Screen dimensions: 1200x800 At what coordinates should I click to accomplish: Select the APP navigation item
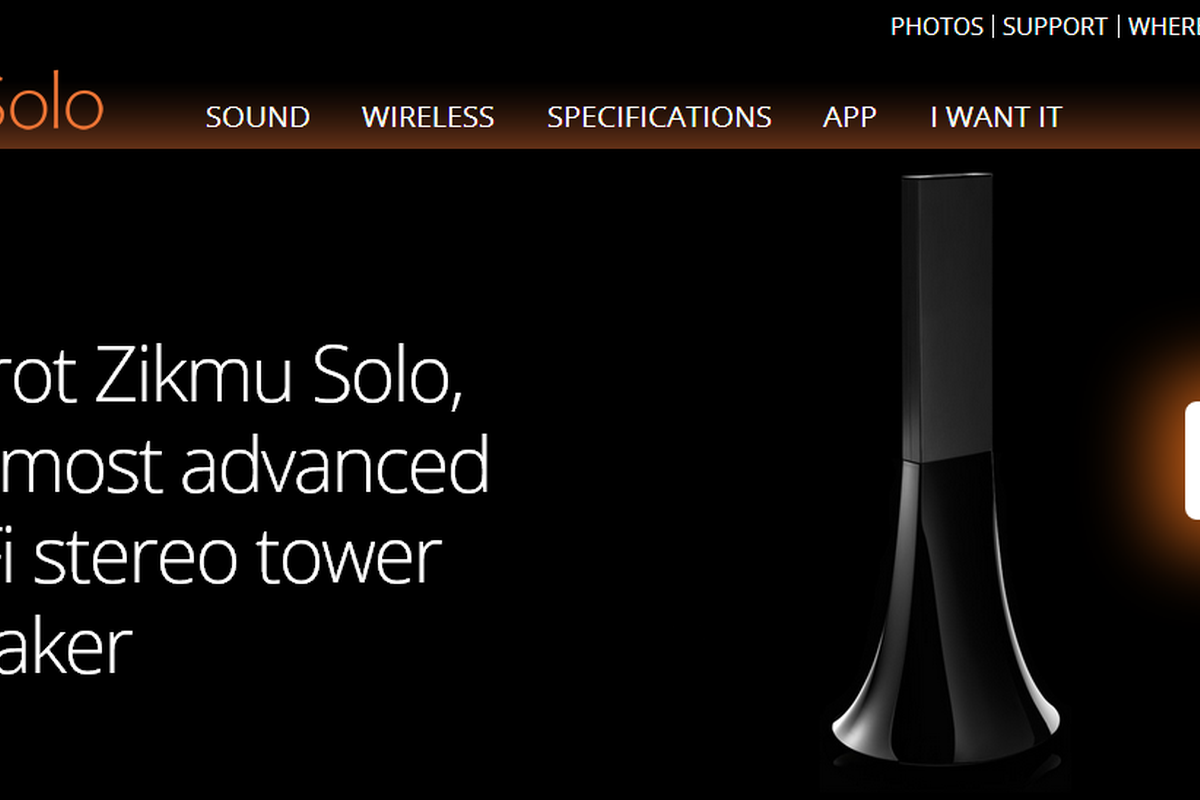850,117
